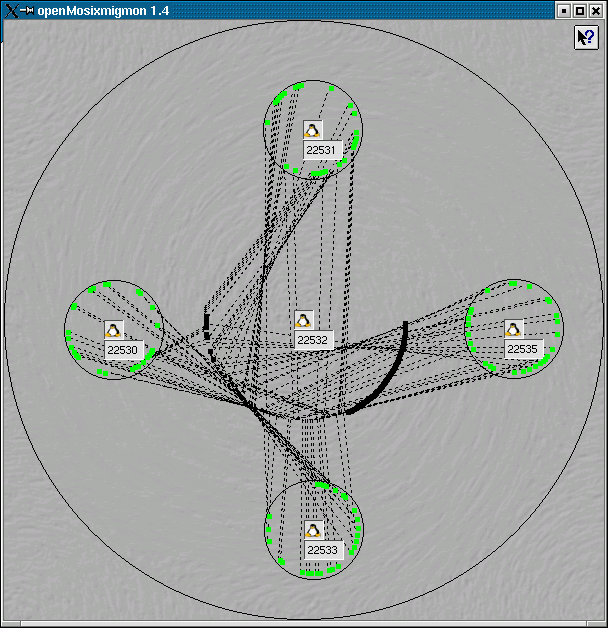The image size is (608, 628).
Task: Click the penguin icon of node 22531
Action: [x=313, y=130]
